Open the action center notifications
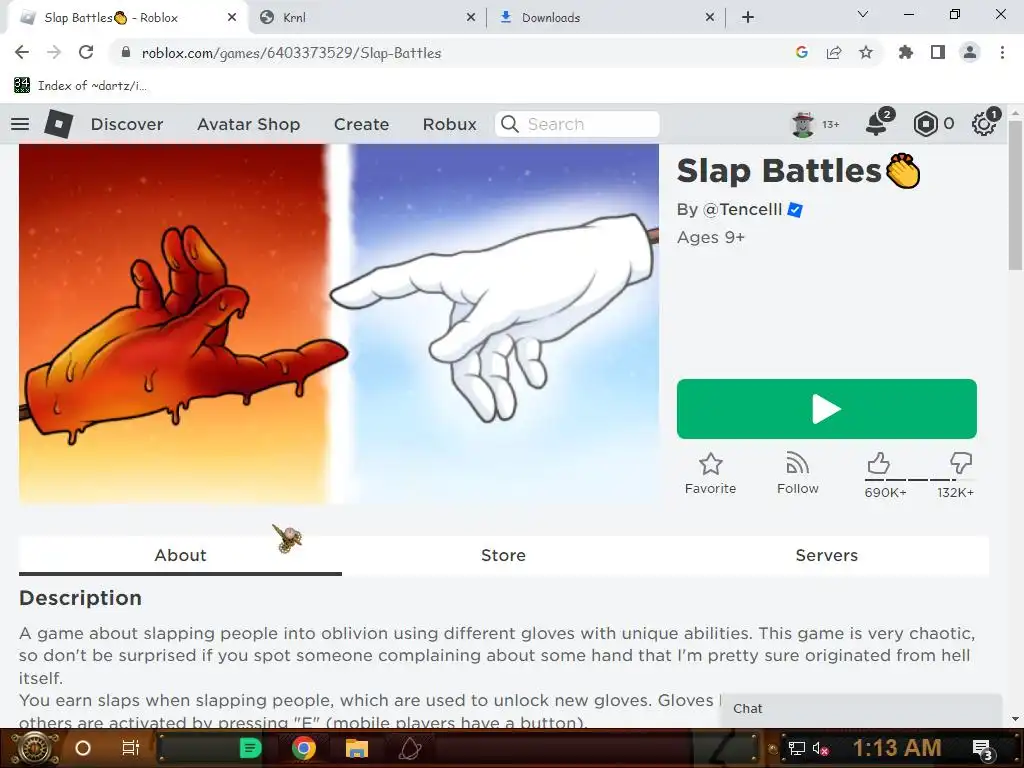Image resolution: width=1024 pixels, height=768 pixels. point(983,749)
